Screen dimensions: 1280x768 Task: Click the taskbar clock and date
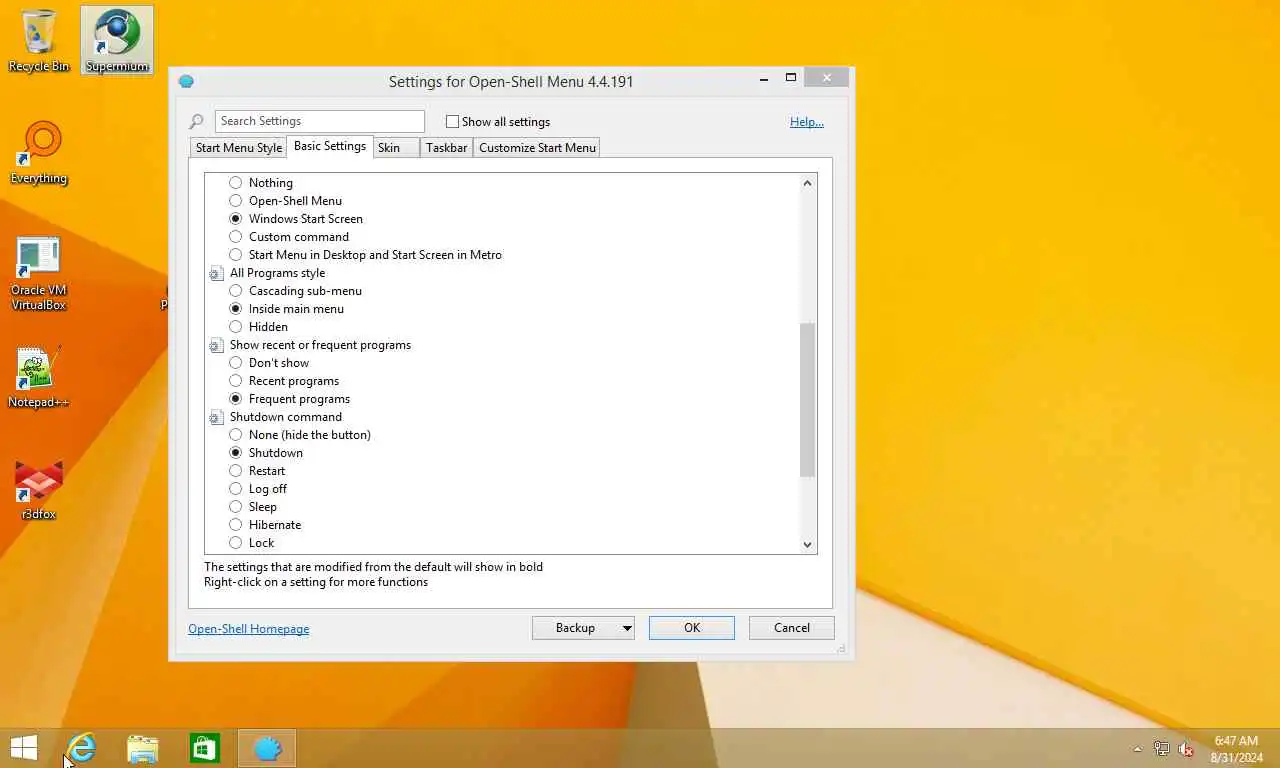pyautogui.click(x=1236, y=749)
